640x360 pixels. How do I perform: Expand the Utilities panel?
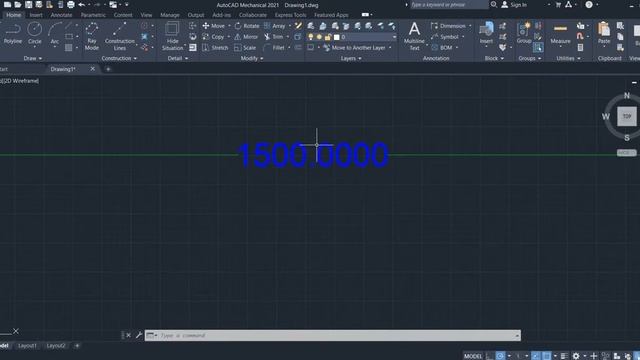click(568, 58)
